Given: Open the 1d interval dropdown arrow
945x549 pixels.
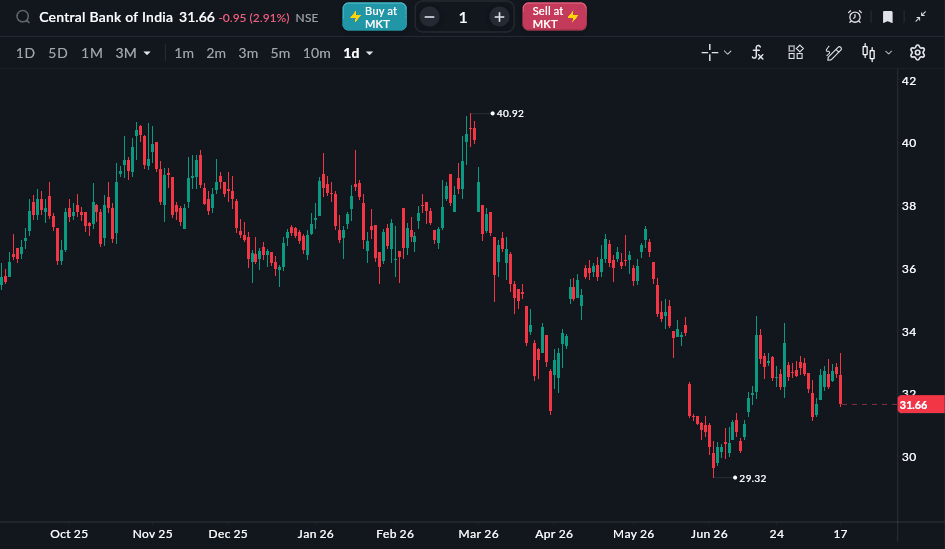Looking at the screenshot, I should click(x=369, y=54).
